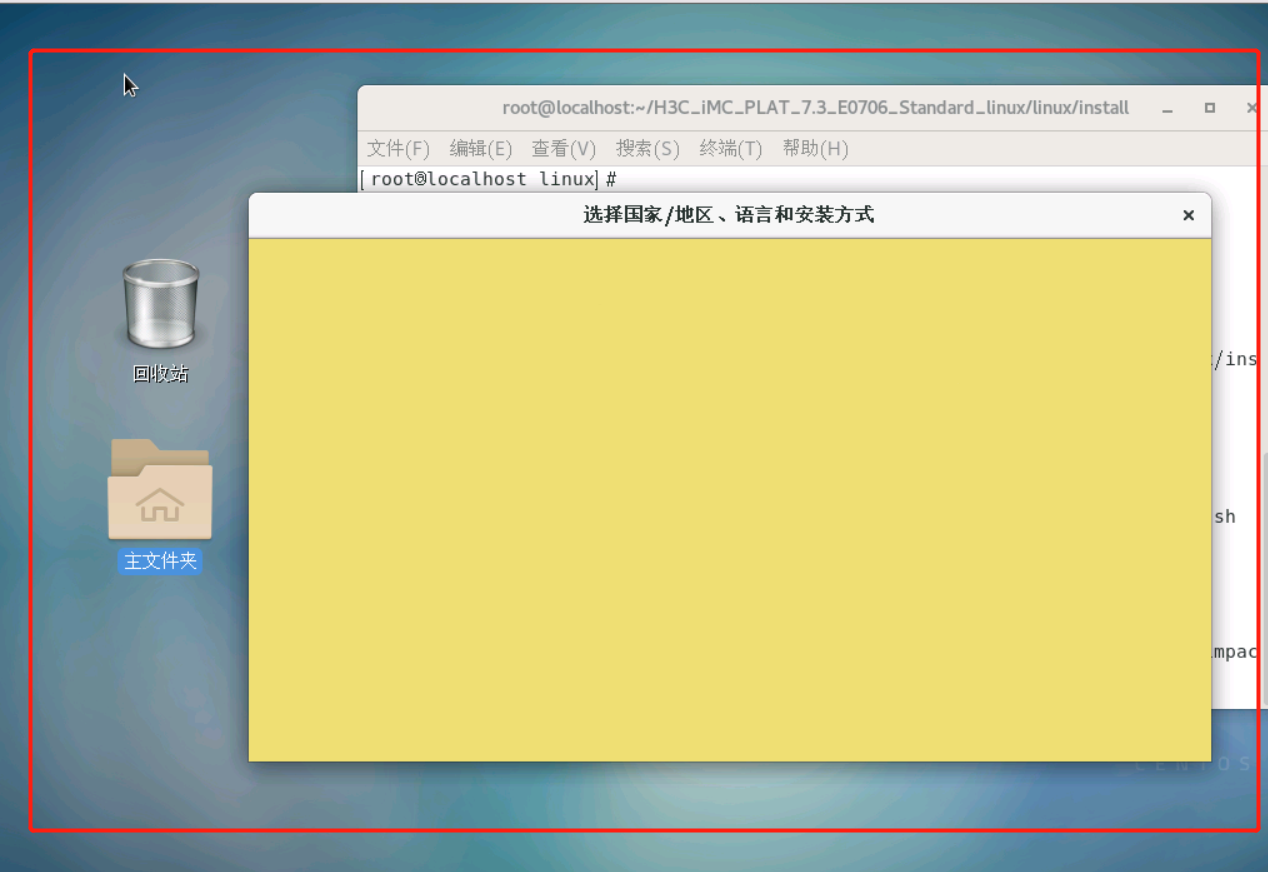This screenshot has height=872, width=1268.
Task: Maximize the terminal window
Action: click(1210, 108)
